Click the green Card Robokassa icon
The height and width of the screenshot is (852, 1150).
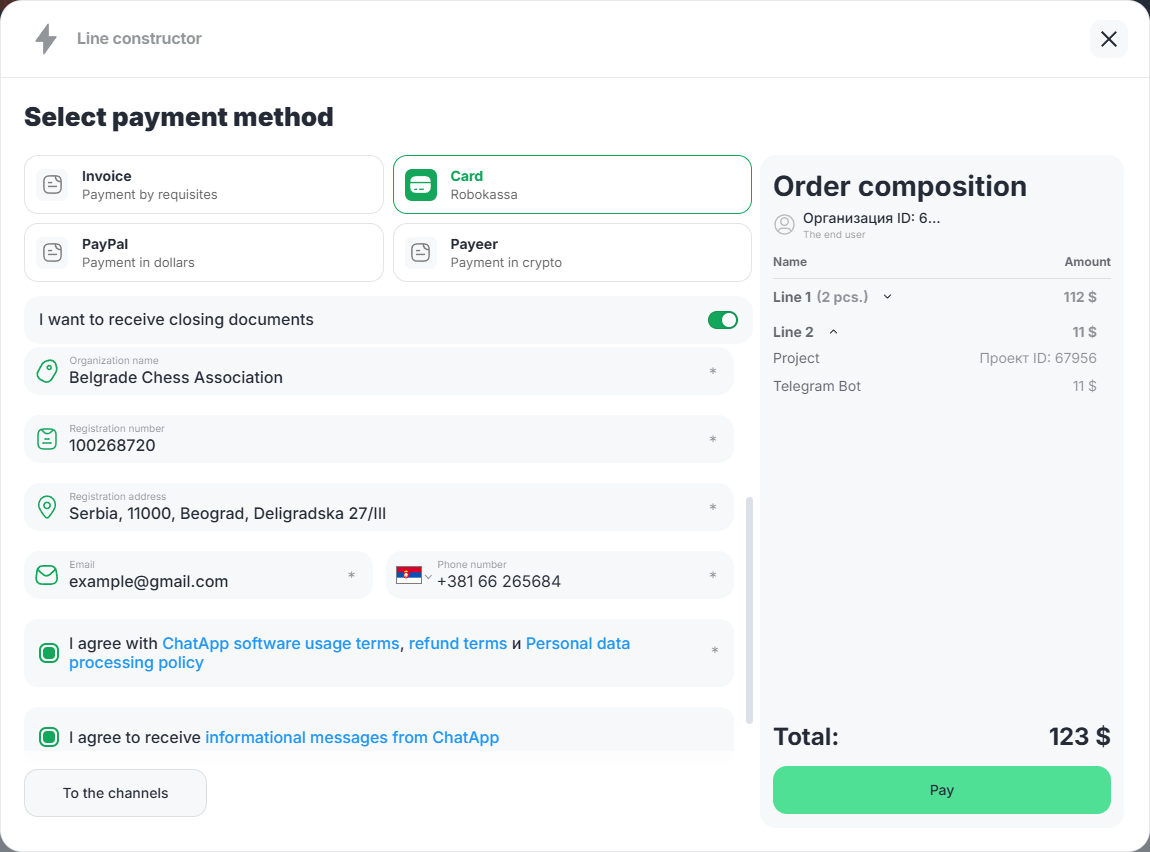pos(421,185)
